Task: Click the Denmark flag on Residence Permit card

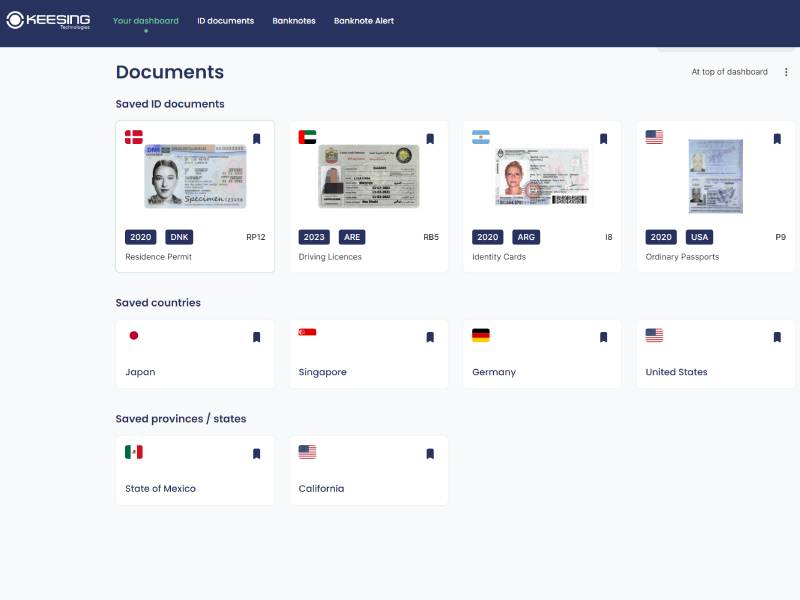Action: (x=134, y=137)
